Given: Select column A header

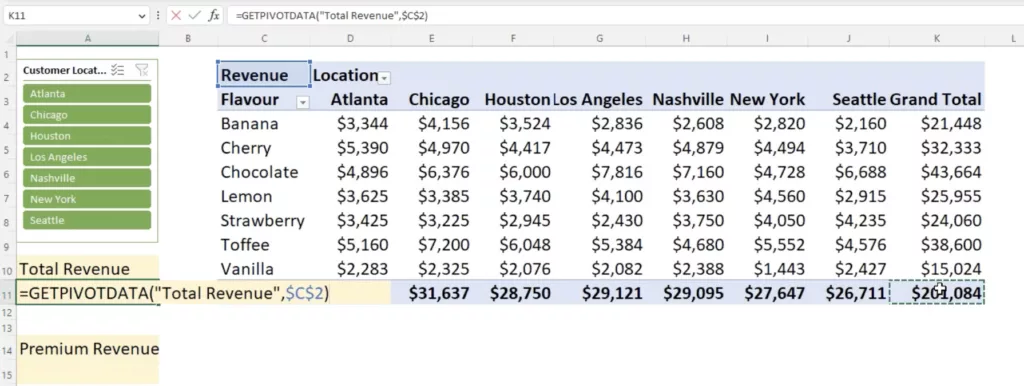Looking at the screenshot, I should [88, 39].
